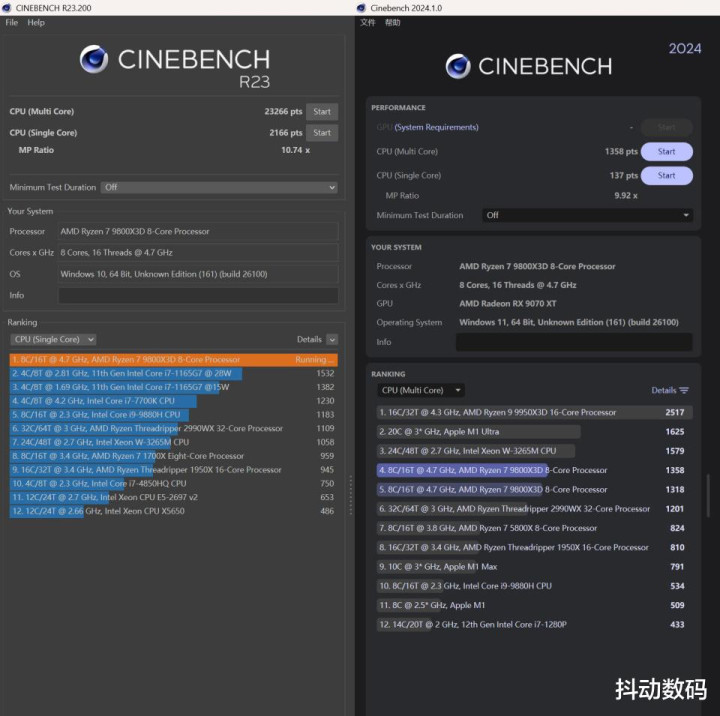Click 23266 pts multi core score in R23
The height and width of the screenshot is (716, 720).
283,112
